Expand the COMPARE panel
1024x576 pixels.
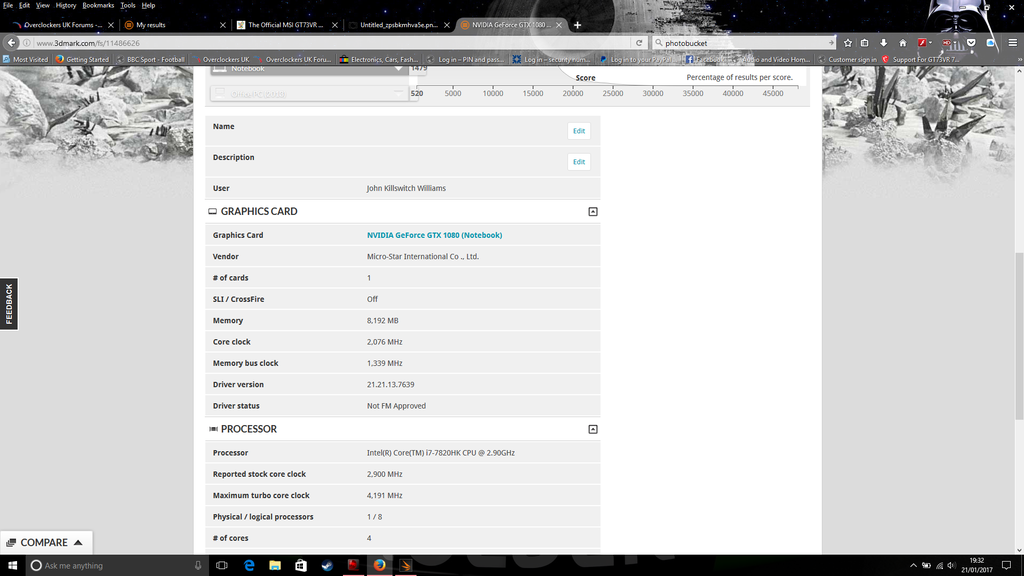[x=46, y=542]
